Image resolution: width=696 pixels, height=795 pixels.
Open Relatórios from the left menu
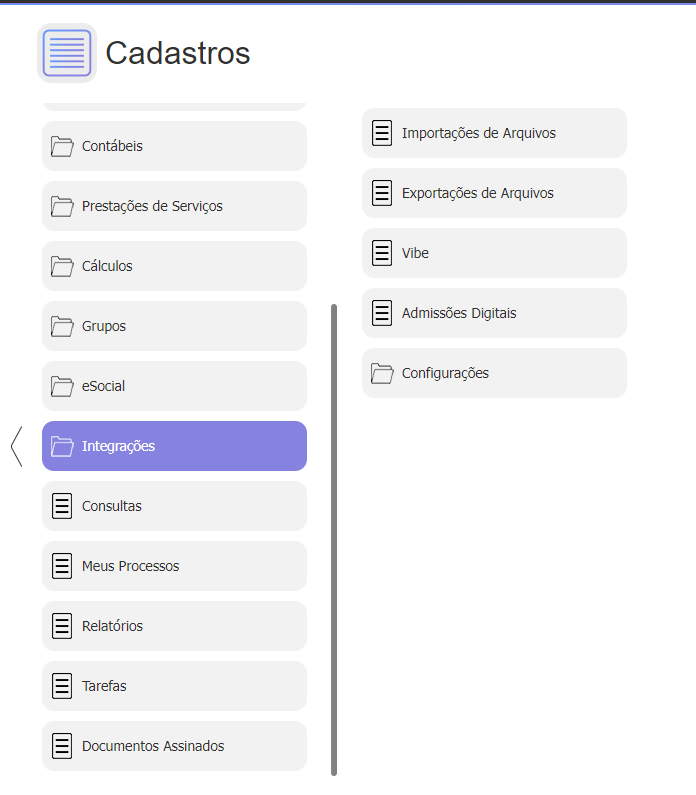click(x=174, y=626)
